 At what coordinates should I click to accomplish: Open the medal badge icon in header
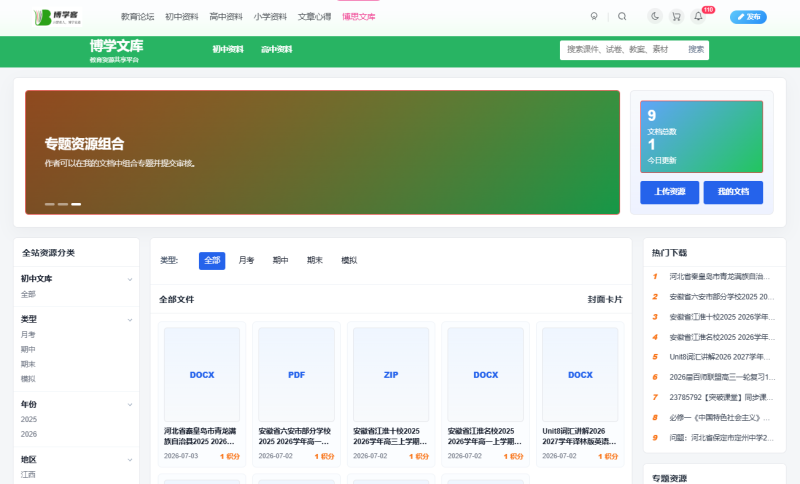pos(594,16)
